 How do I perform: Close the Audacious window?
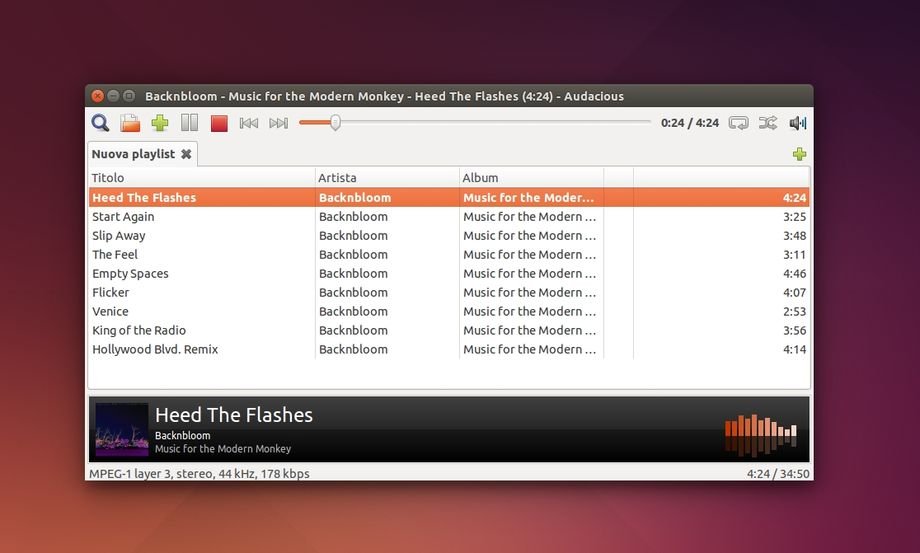[x=98, y=96]
